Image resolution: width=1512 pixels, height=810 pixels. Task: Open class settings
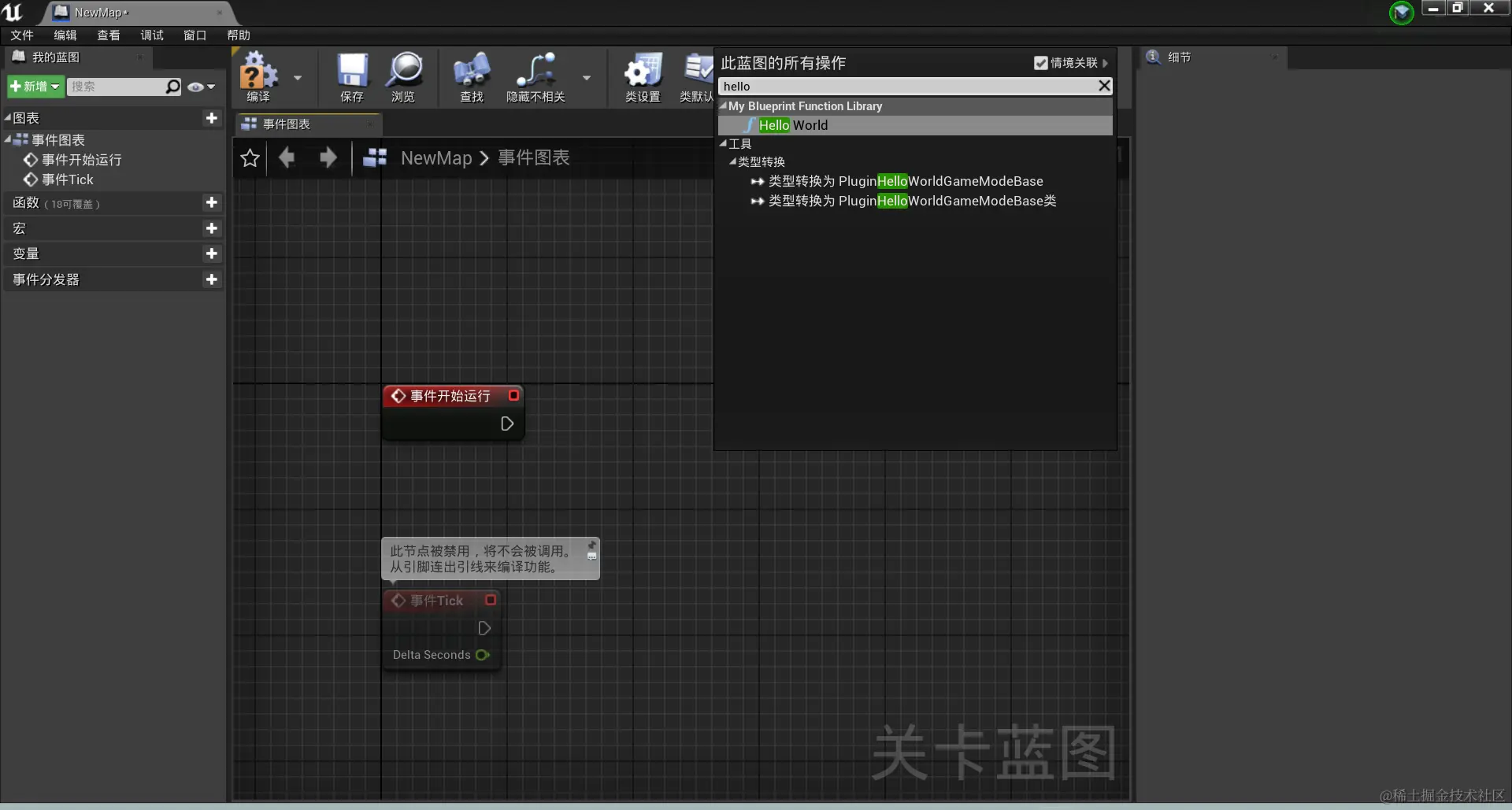pyautogui.click(x=643, y=75)
